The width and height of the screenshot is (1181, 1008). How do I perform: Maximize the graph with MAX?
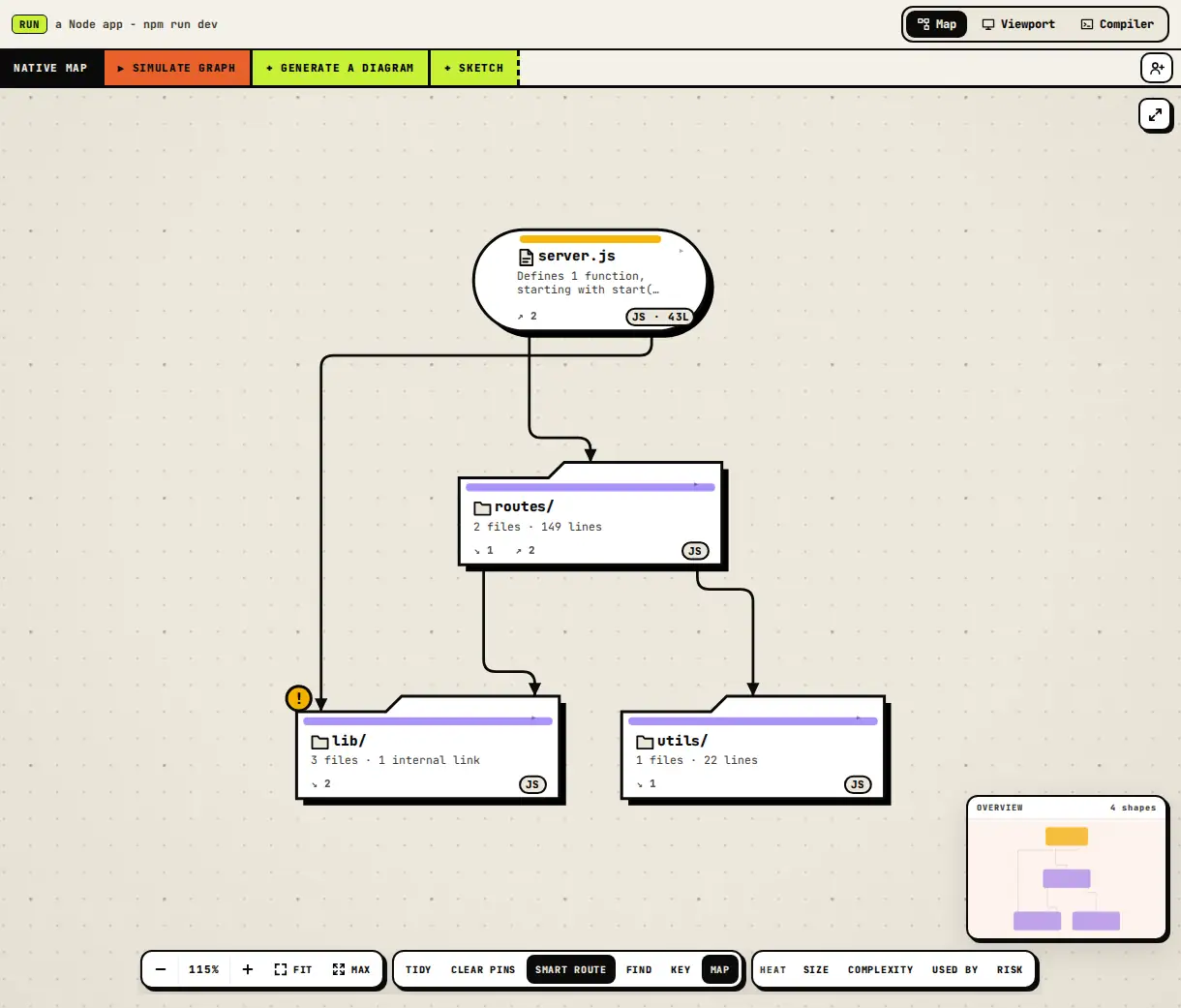click(x=351, y=969)
